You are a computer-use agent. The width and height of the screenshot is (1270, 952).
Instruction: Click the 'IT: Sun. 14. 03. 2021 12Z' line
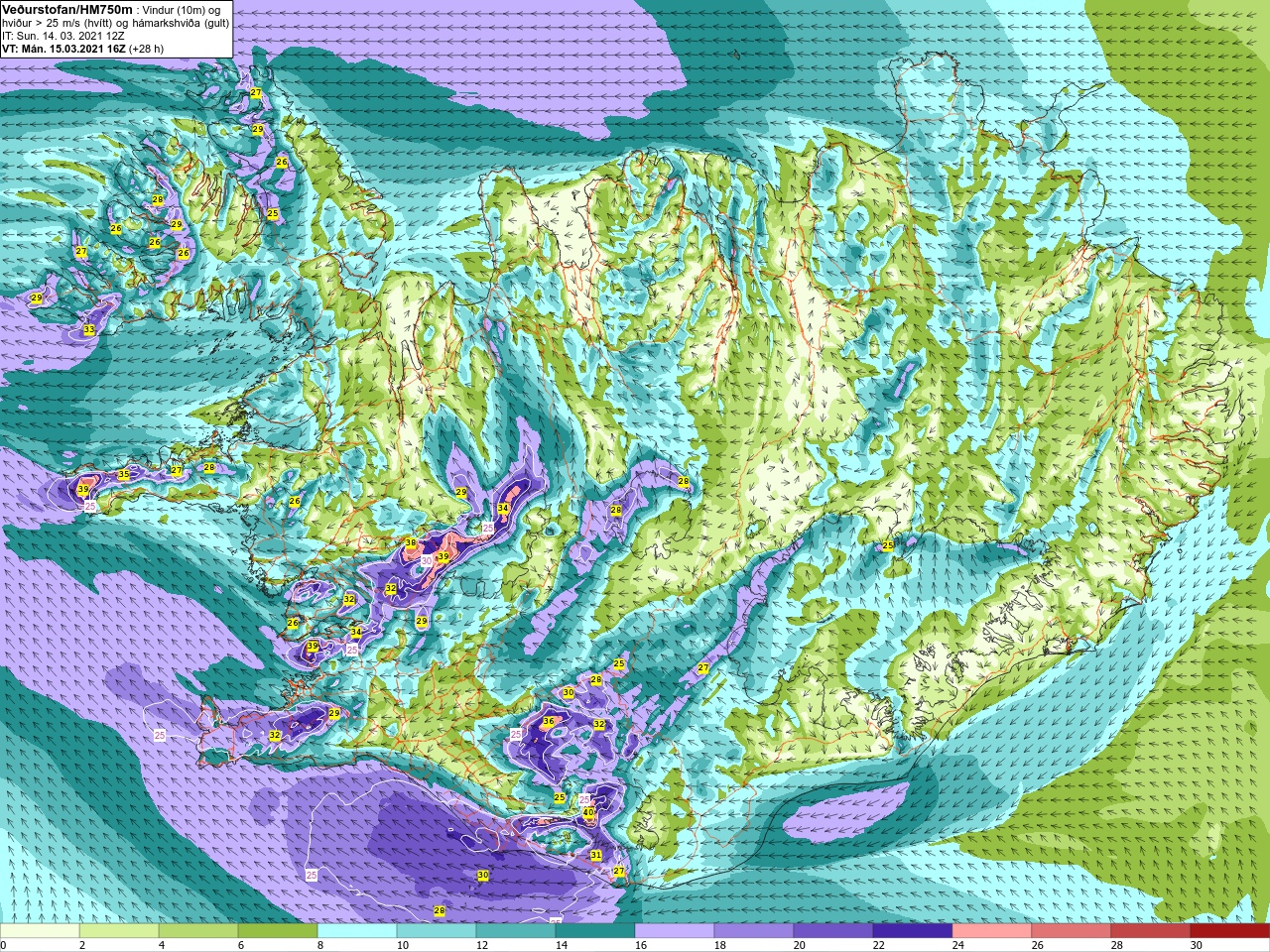pyautogui.click(x=63, y=36)
